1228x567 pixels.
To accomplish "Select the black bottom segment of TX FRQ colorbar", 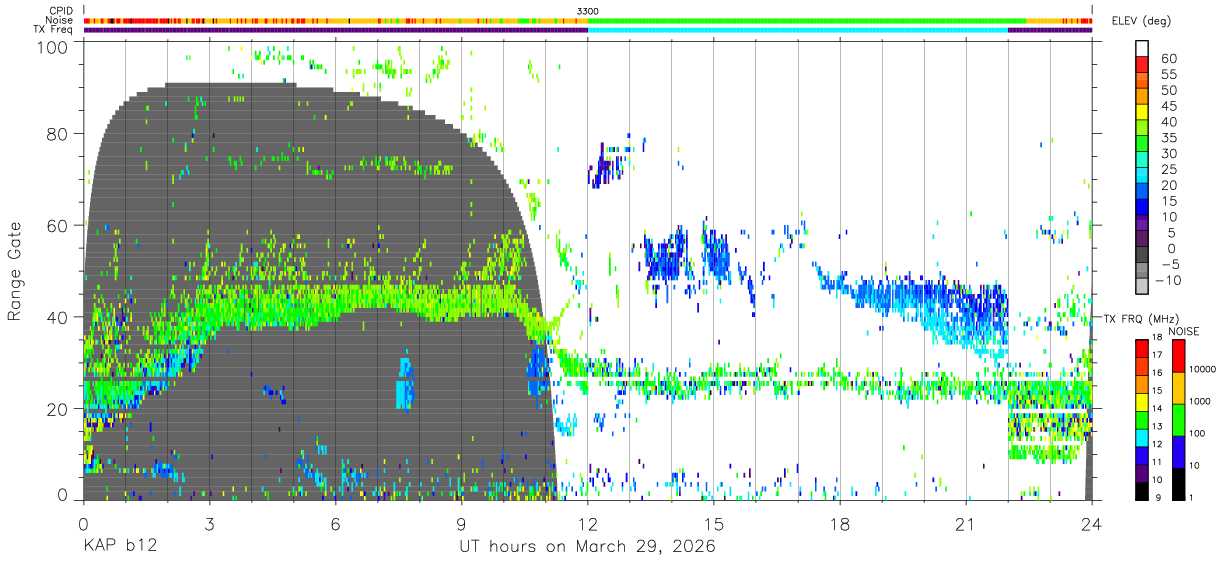I will coord(1141,489).
